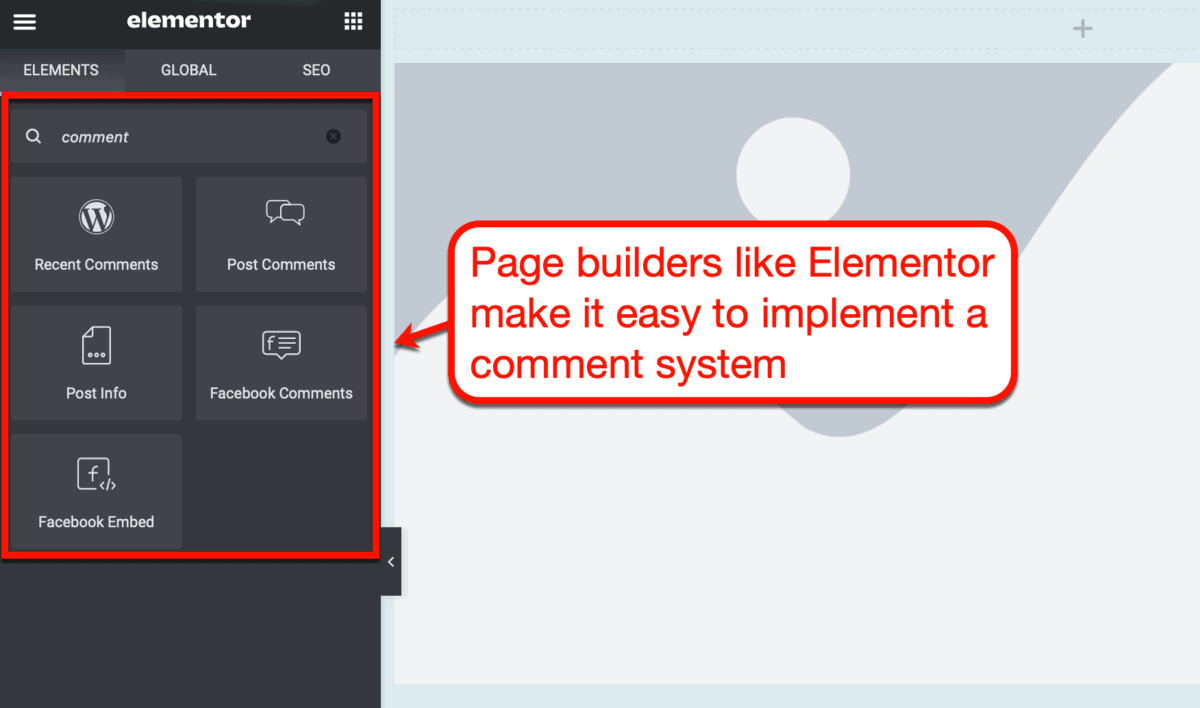
Task: Click the Facebook Embed widget card
Action: (96, 491)
